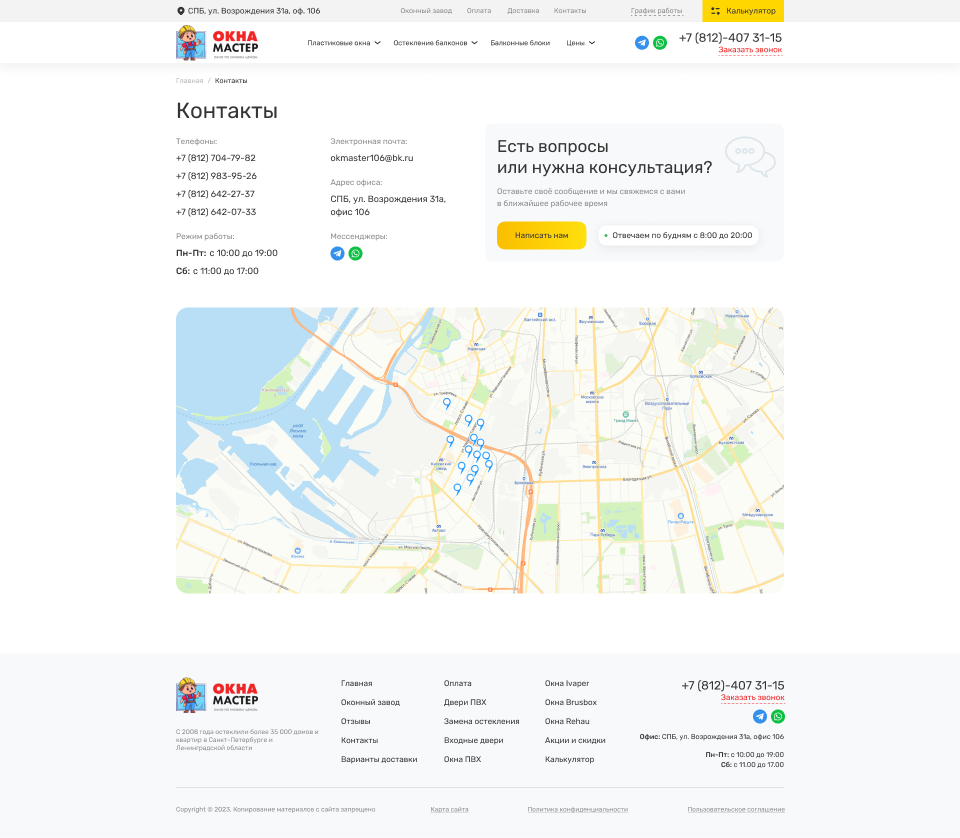Open footer link Двери ПВХ

pos(465,702)
